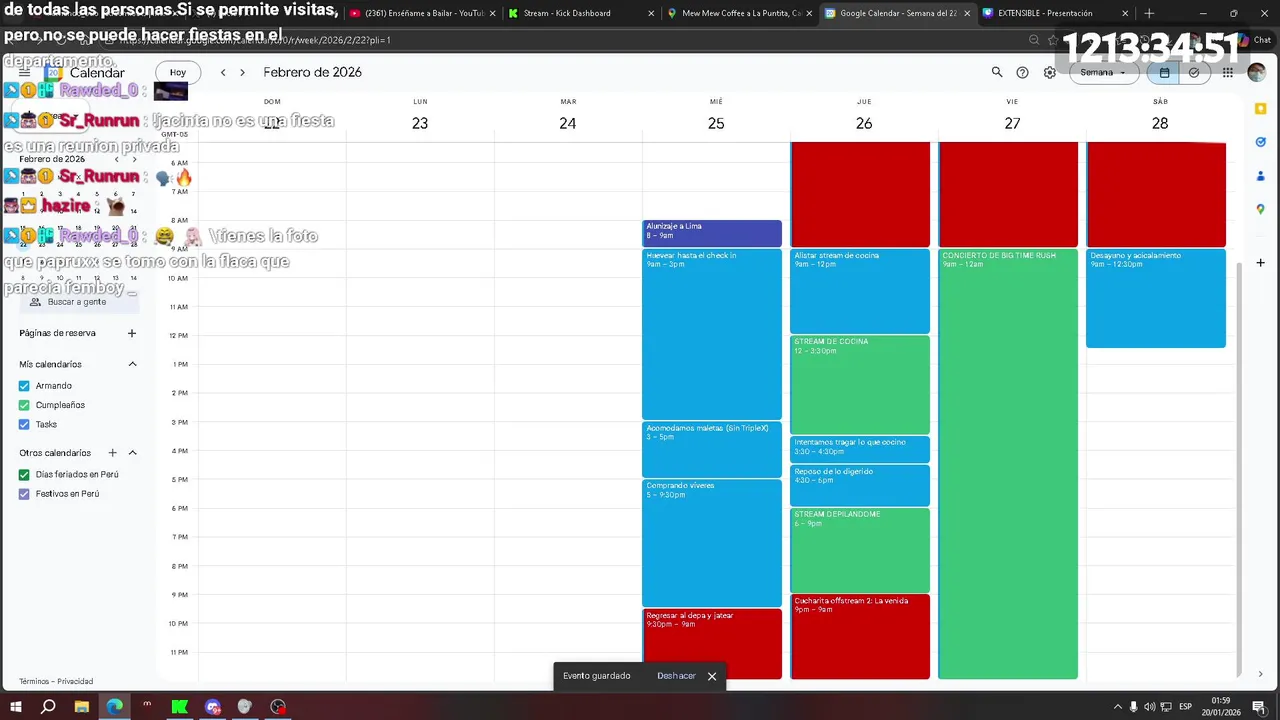Image resolution: width=1280 pixels, height=720 pixels.
Task: Open volume control in system tray
Action: [1149, 707]
